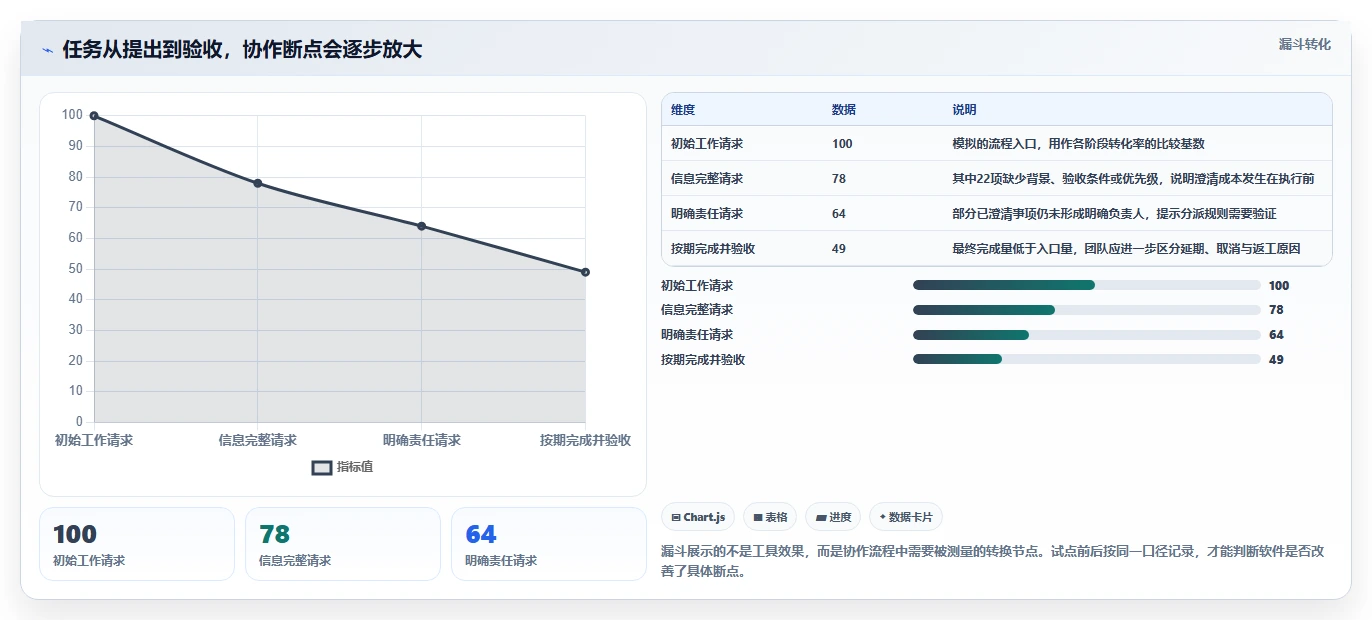This screenshot has height=620, width=1372.
Task: Click the table value 78
Action: pyautogui.click(x=839, y=179)
